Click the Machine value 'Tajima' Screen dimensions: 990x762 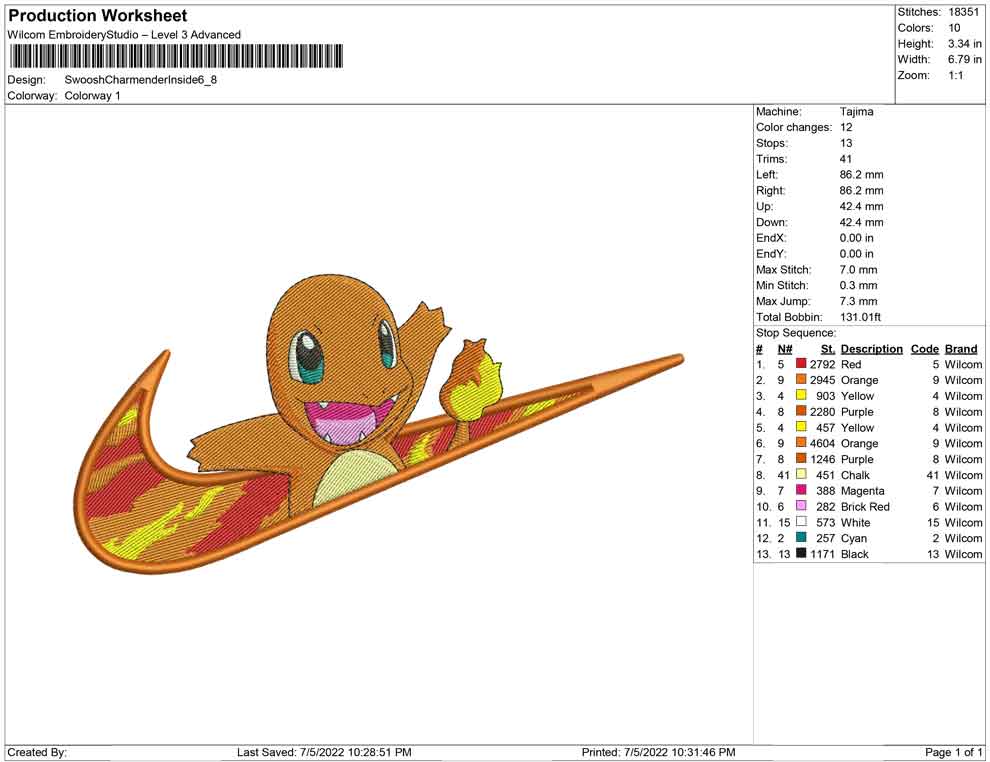click(x=857, y=112)
